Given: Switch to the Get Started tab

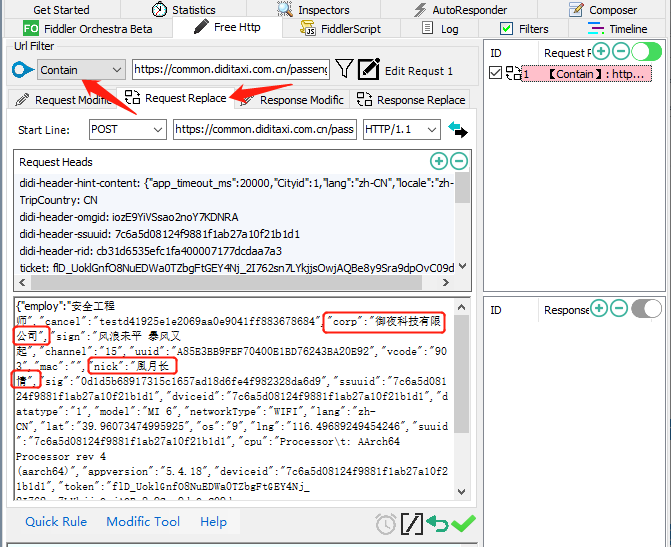Looking at the screenshot, I should pyautogui.click(x=61, y=9).
